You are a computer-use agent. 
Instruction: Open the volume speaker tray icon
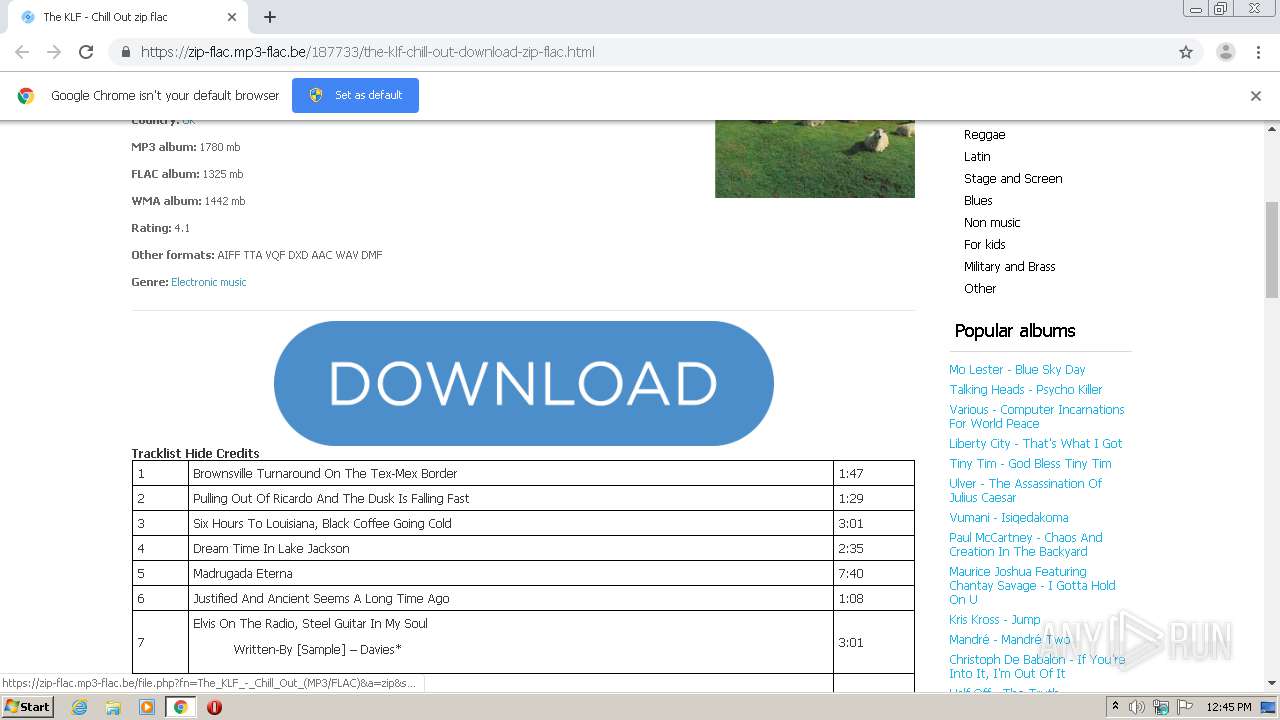pos(1137,707)
